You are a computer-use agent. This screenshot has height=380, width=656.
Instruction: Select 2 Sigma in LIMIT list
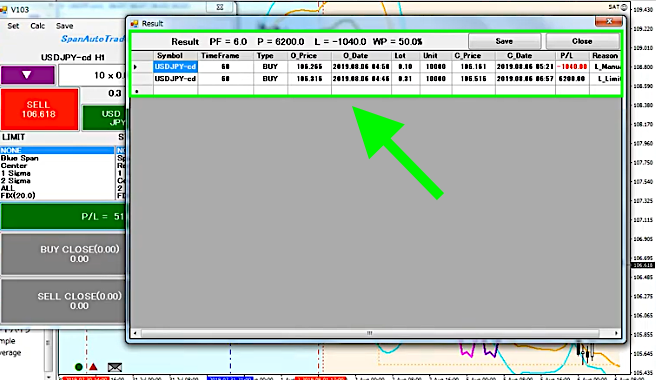point(15,181)
